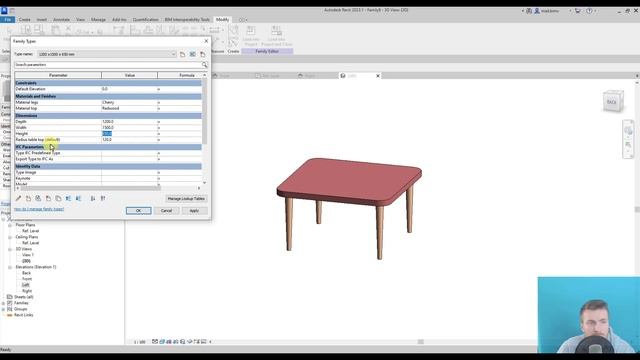640x360 pixels.
Task: Collapse the Elevations (Elevation 1) node
Action: click(10, 267)
